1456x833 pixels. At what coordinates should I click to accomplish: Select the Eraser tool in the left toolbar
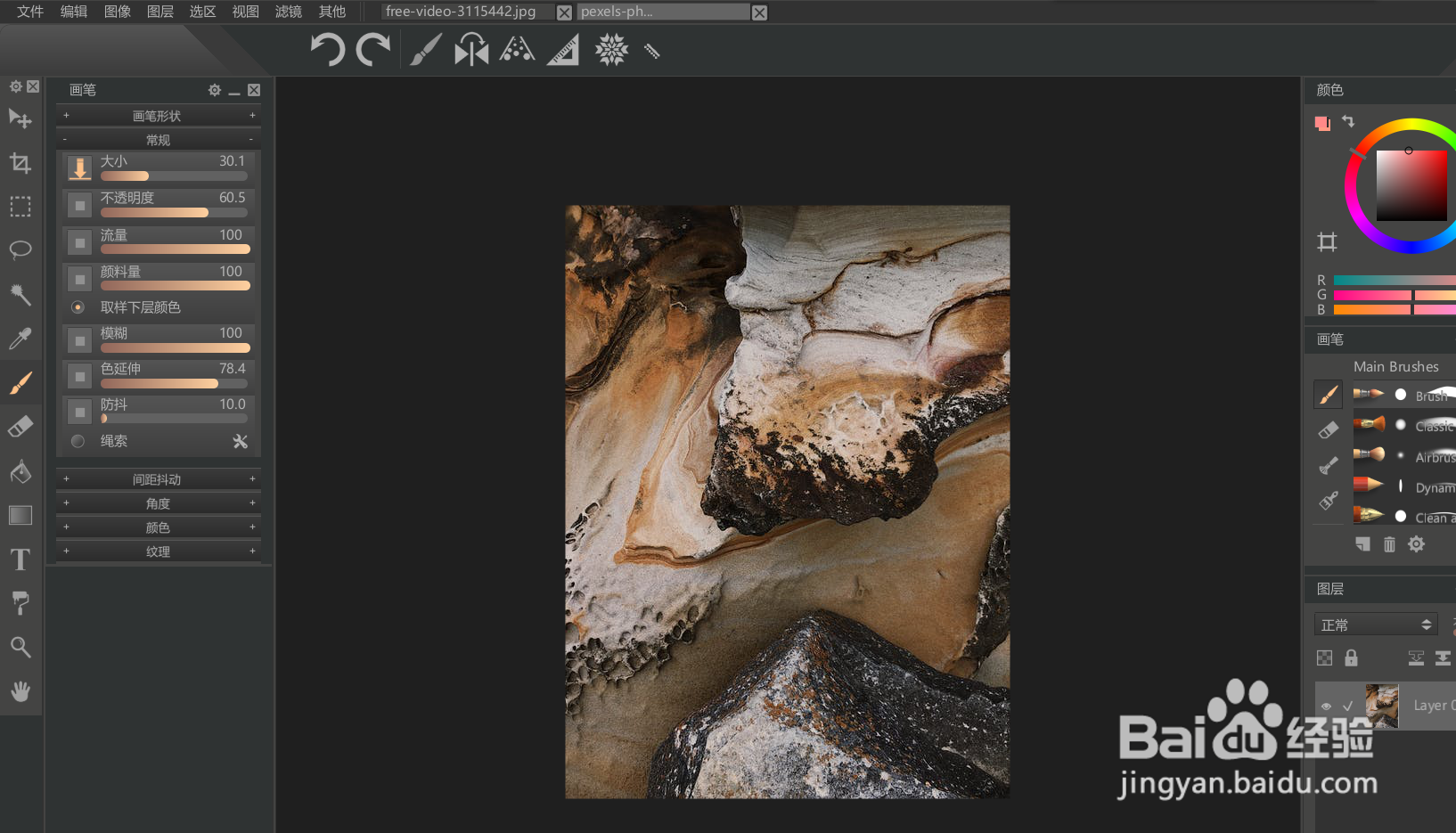click(x=20, y=427)
